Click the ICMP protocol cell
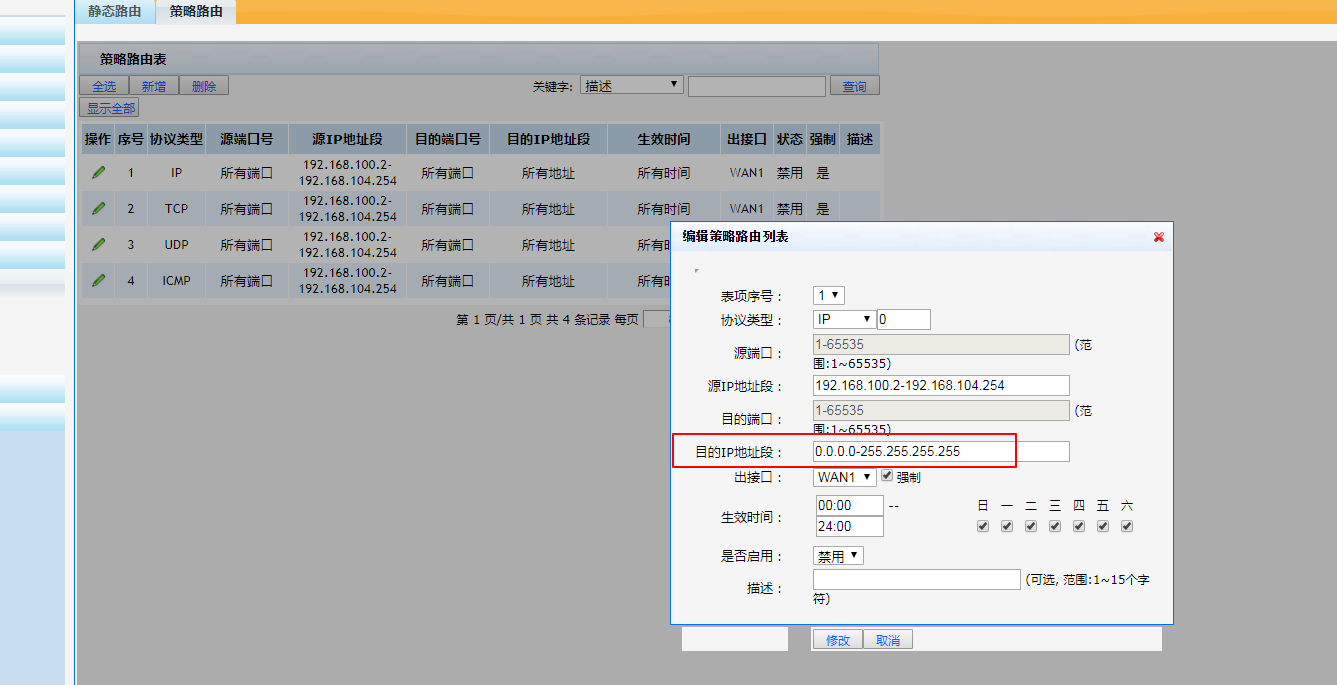Image resolution: width=1337 pixels, height=685 pixels. [x=176, y=281]
